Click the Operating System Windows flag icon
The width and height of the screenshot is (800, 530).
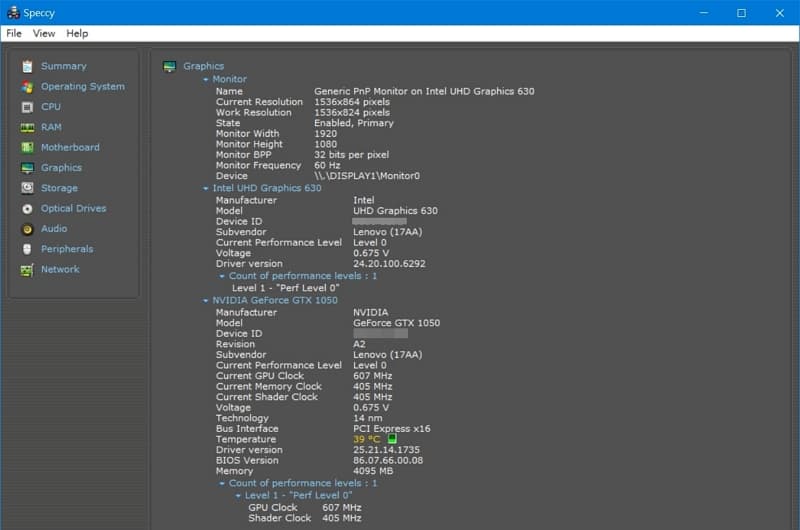28,87
